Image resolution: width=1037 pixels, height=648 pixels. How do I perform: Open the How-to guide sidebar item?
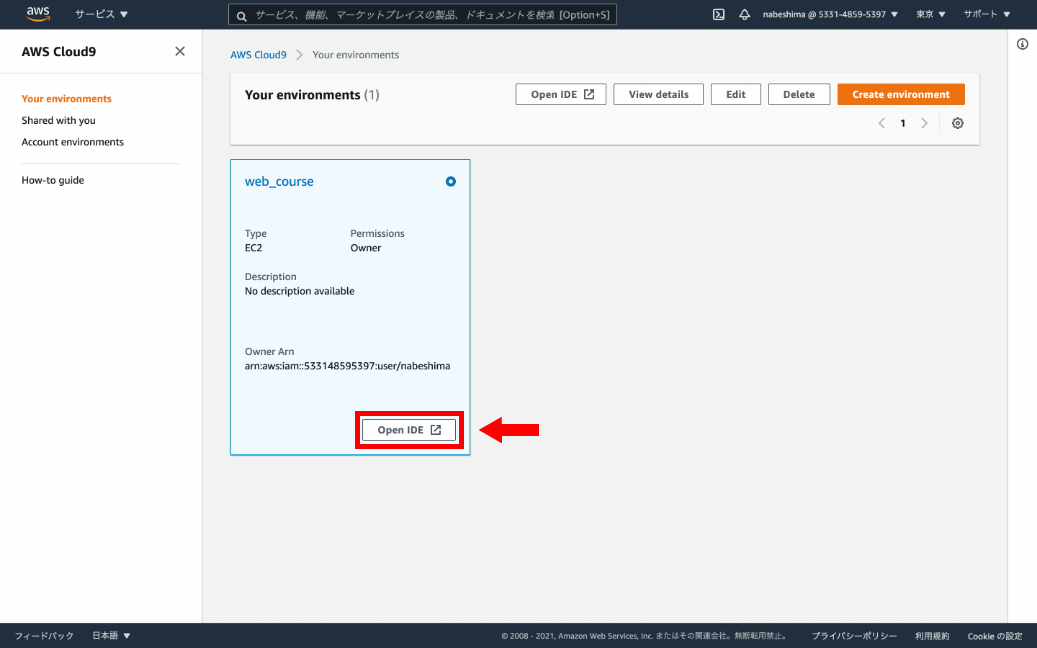tap(53, 180)
